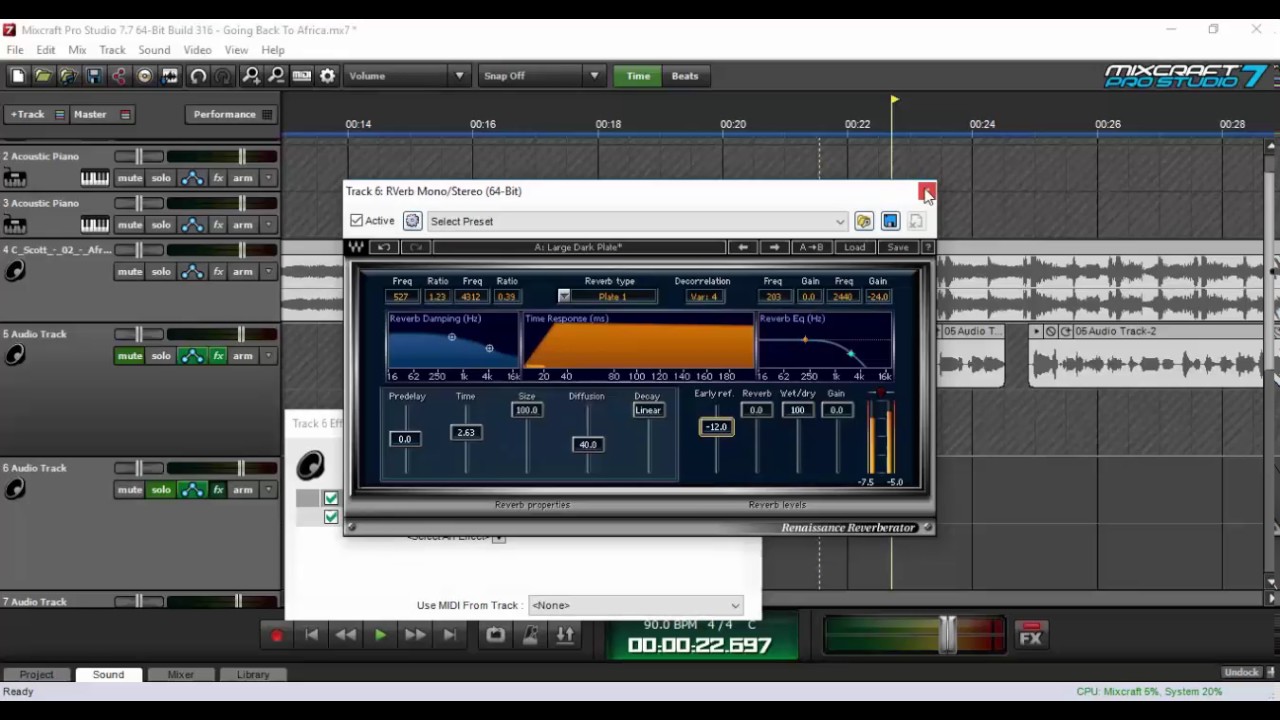Switch timeline display to Beats

pyautogui.click(x=685, y=76)
